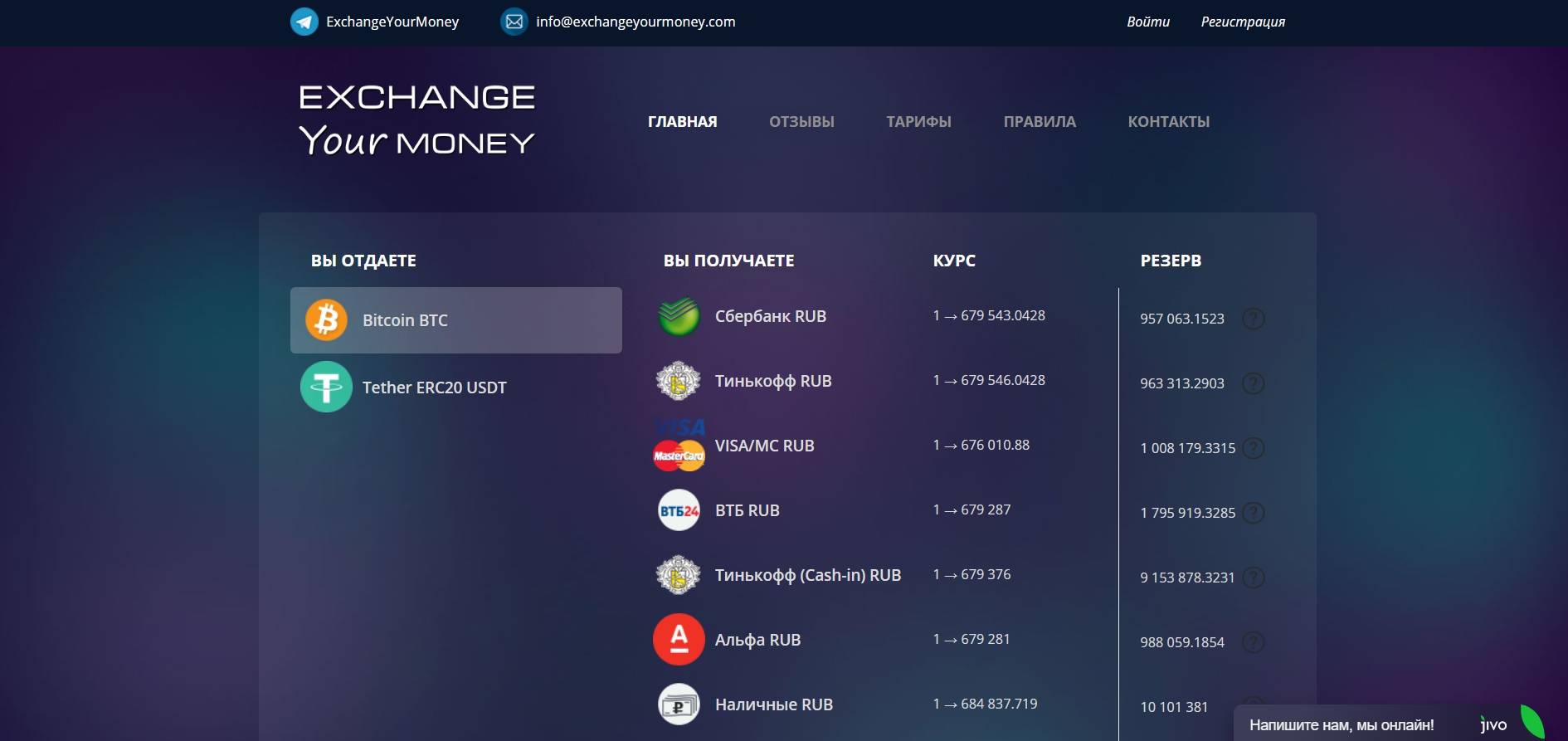
Task: Click the Тинькофф (Cash-in) crest icon
Action: tap(679, 575)
